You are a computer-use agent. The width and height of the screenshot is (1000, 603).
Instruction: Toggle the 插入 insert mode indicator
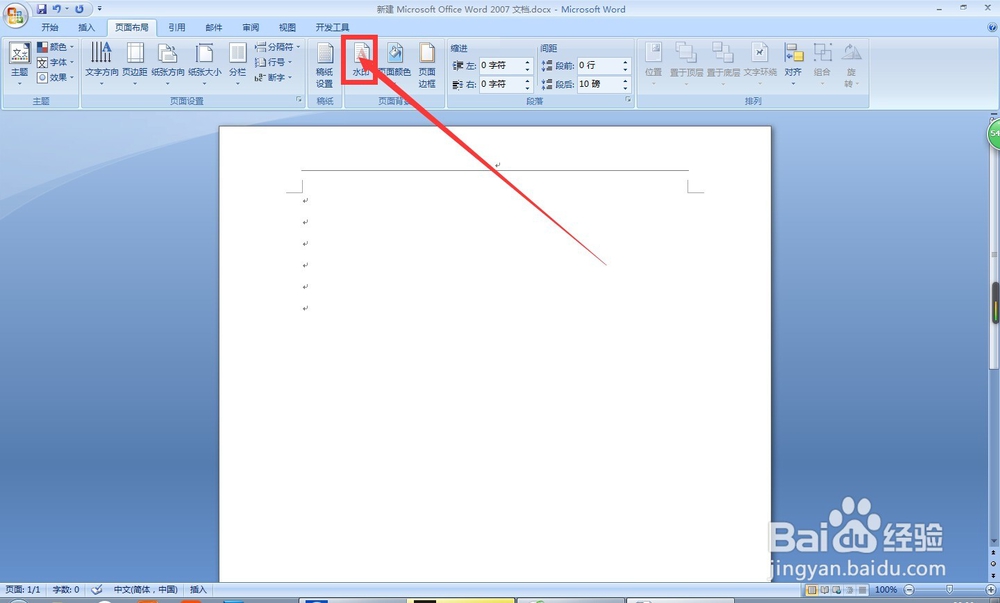[x=198, y=590]
